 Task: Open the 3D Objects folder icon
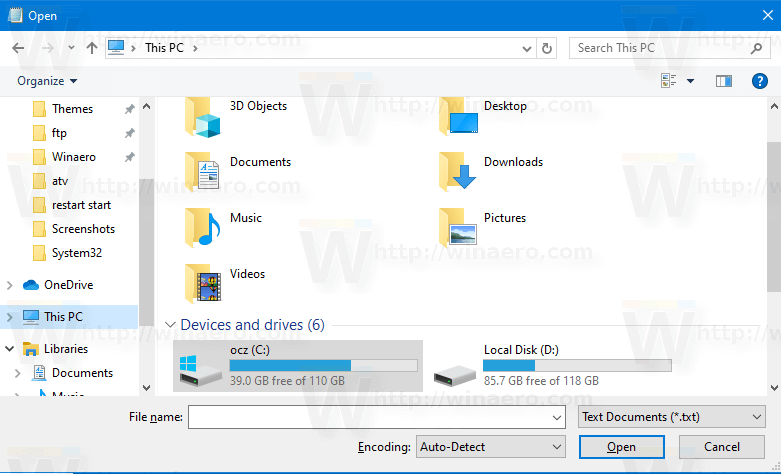tap(203, 118)
